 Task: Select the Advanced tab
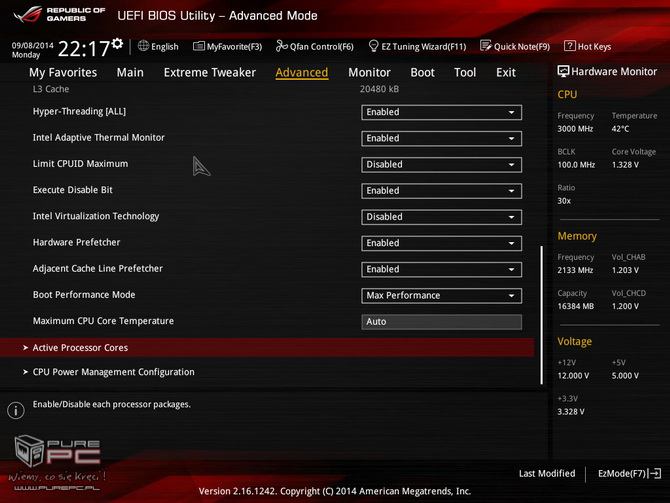click(302, 73)
